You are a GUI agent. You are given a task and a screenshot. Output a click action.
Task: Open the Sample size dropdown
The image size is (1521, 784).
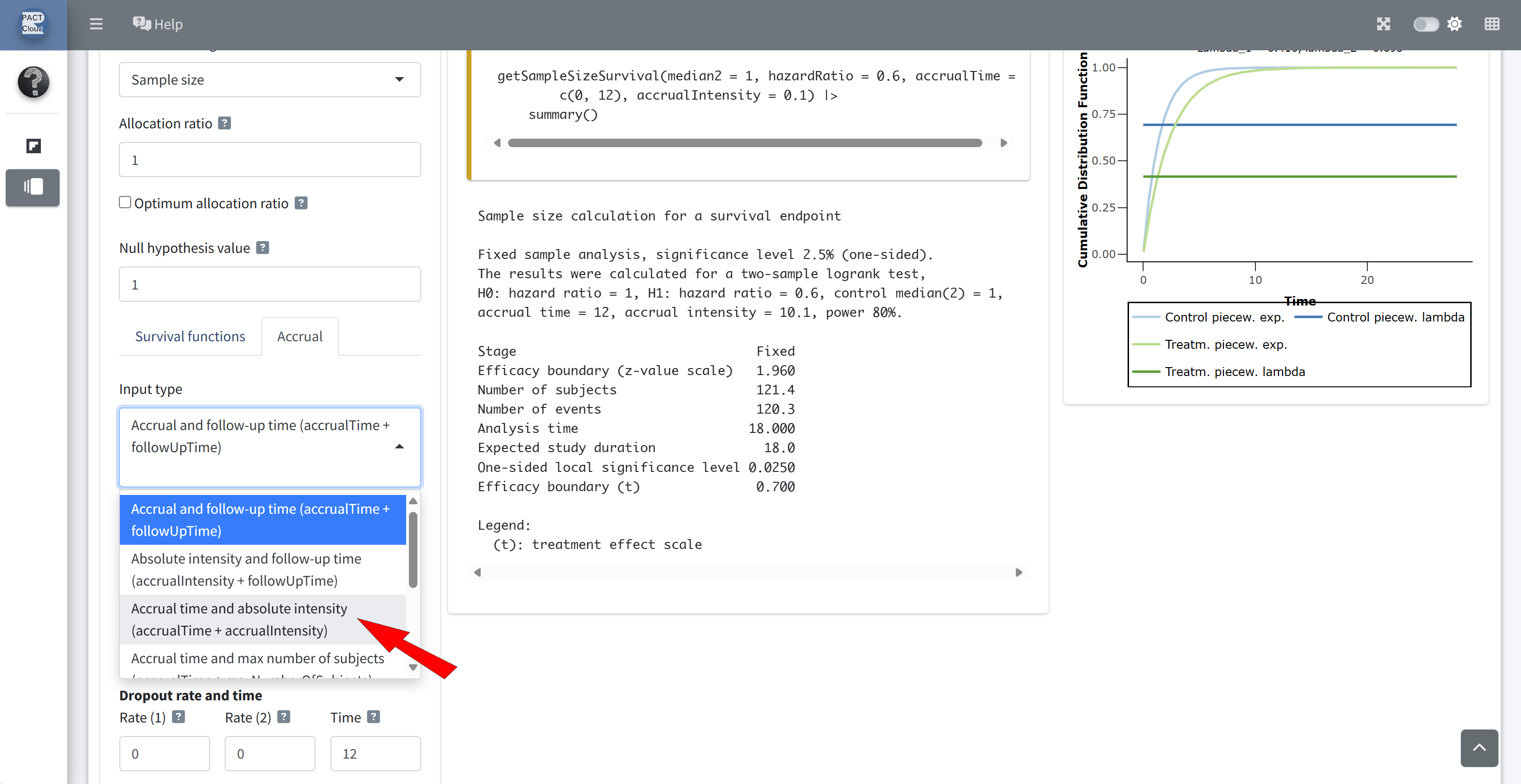[x=269, y=80]
